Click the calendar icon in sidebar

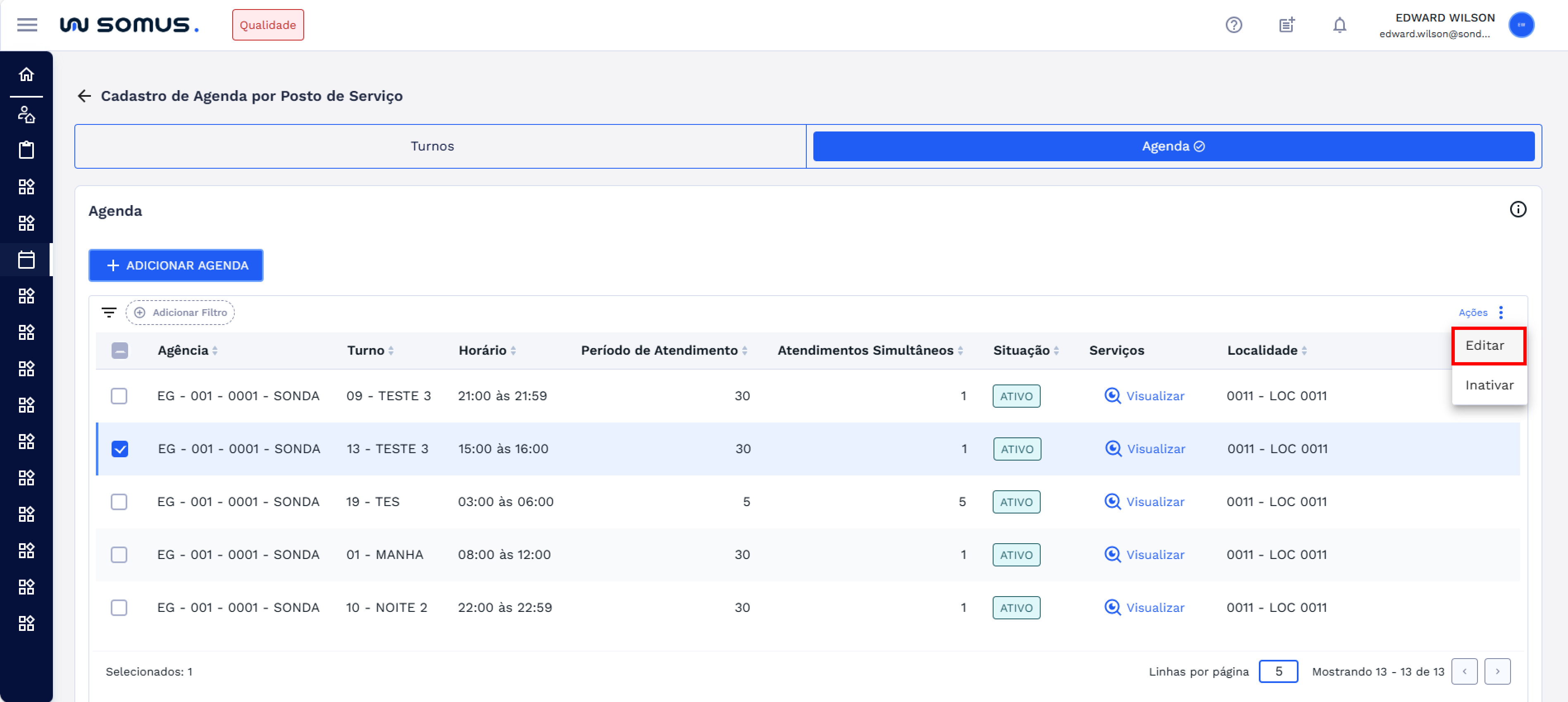26,260
